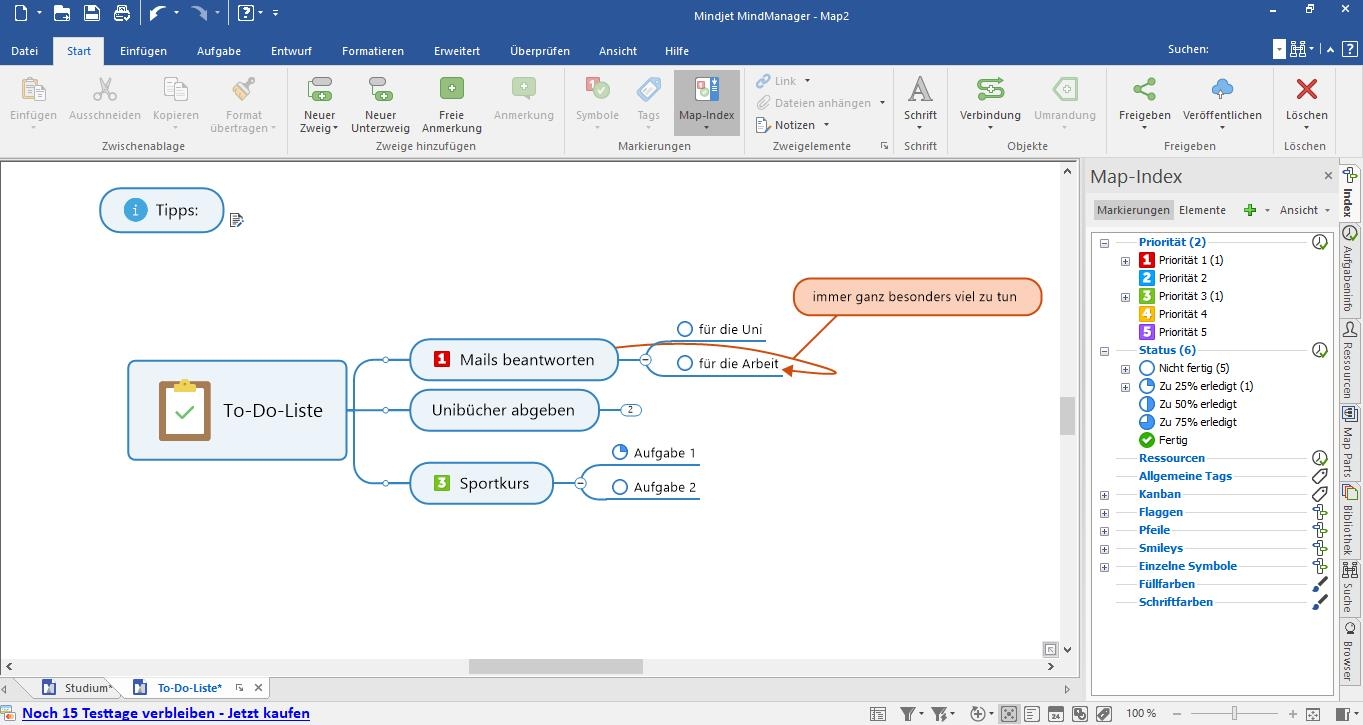The width and height of the screenshot is (1363, 725).
Task: Open the Schrift font icon
Action: (920, 90)
